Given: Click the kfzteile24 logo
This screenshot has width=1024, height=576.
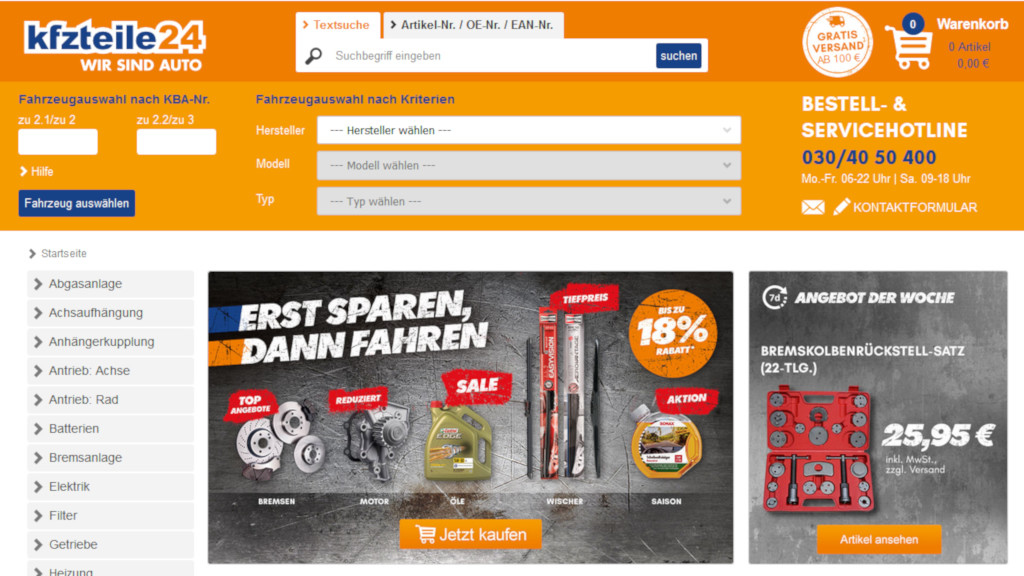Looking at the screenshot, I should click(114, 44).
